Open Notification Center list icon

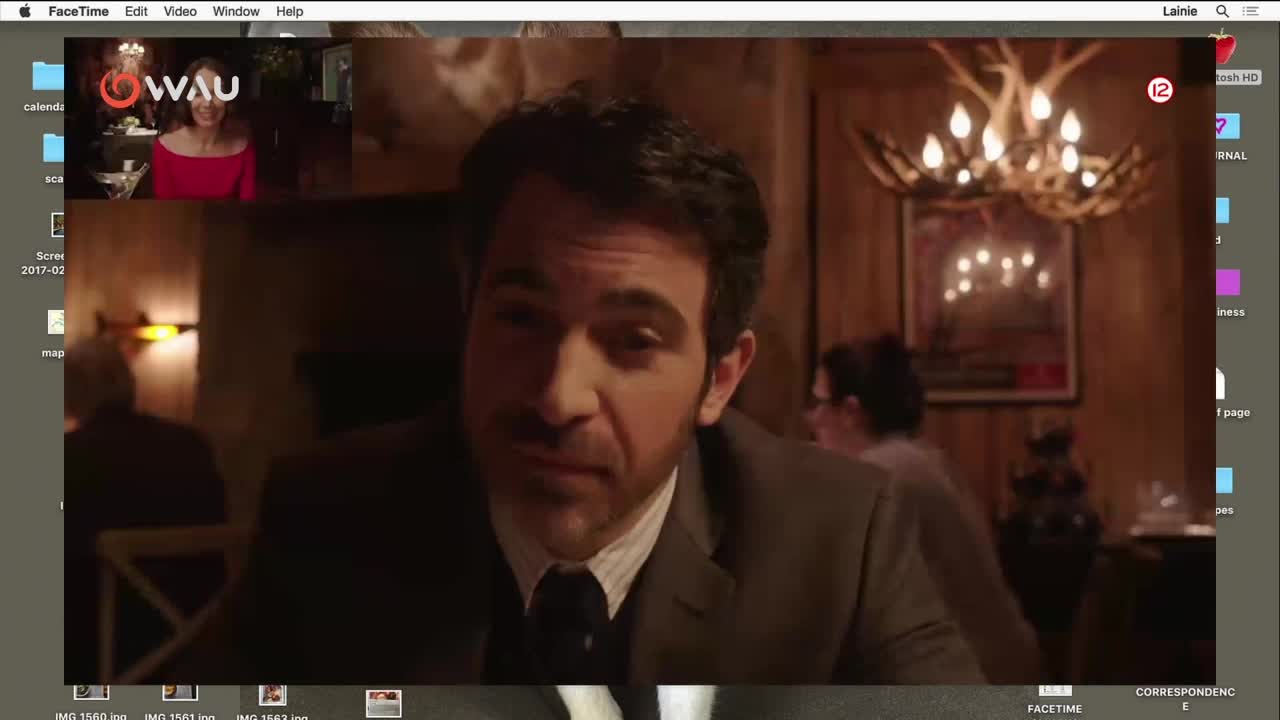(1251, 11)
